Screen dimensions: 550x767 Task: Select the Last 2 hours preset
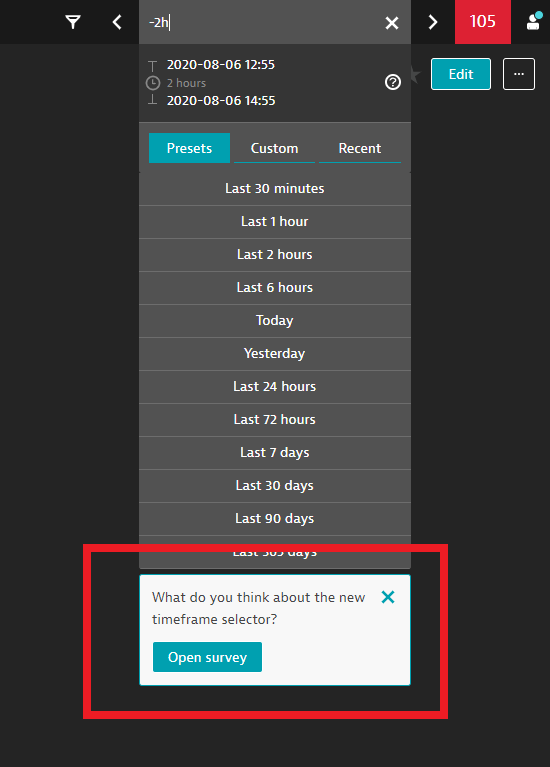[x=275, y=255]
